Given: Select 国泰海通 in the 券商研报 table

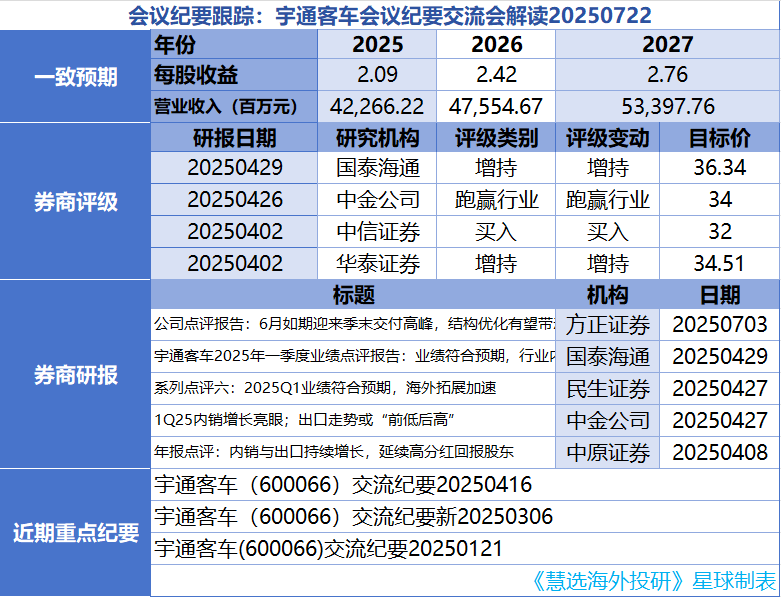Looking at the screenshot, I should coord(608,357).
